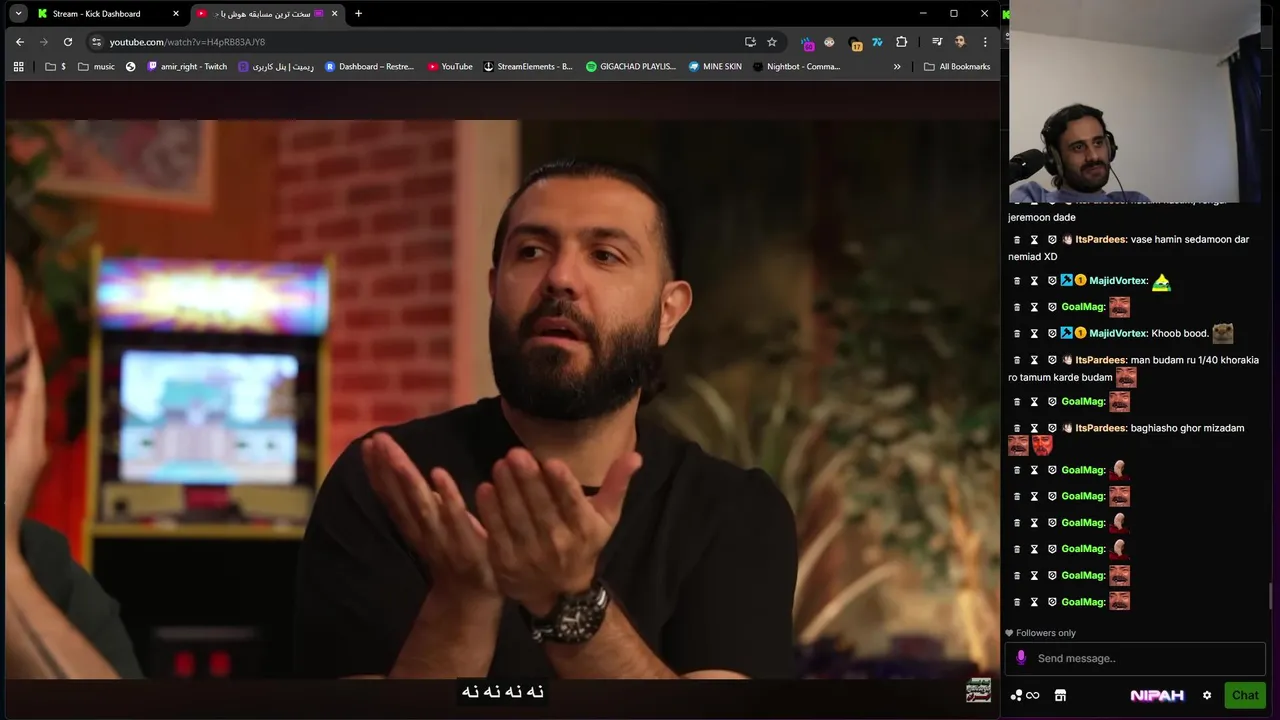1280x720 pixels.
Task: Delete ItsPardees' 'vase hamin sedamoon' message
Action: [1017, 240]
